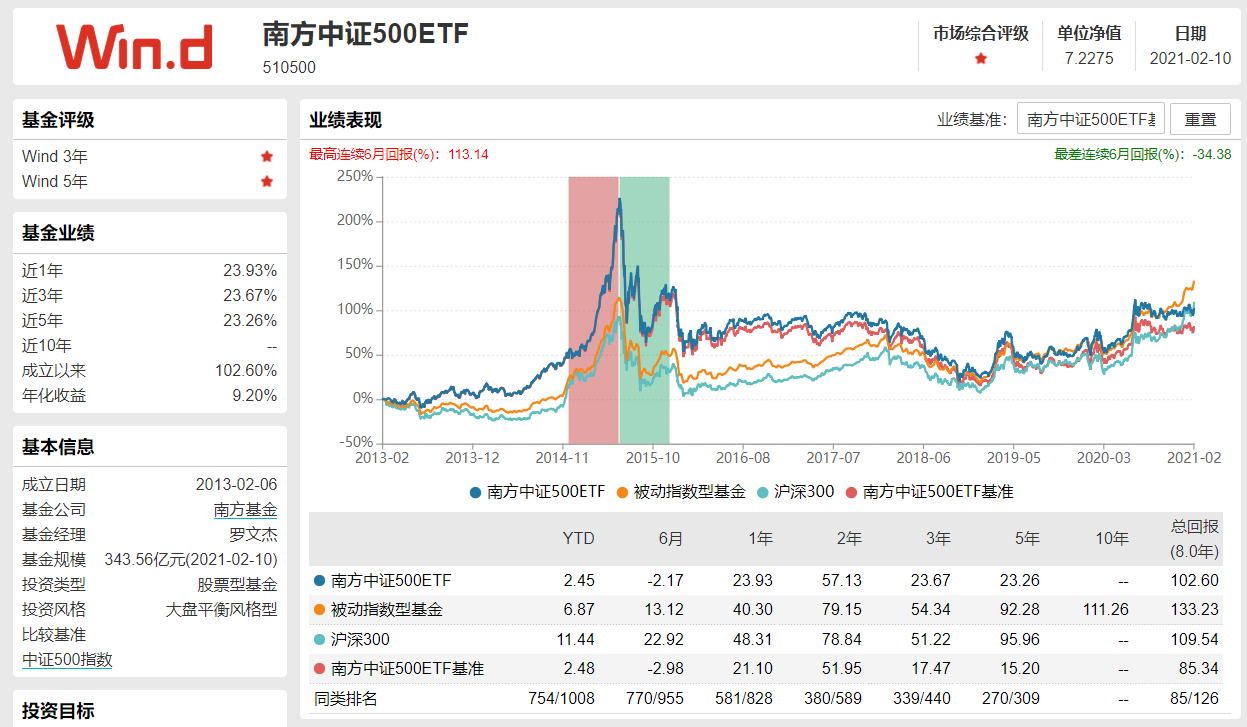This screenshot has width=1247, height=727.
Task: Click the 10年 column header
Action: pyautogui.click(x=1111, y=538)
